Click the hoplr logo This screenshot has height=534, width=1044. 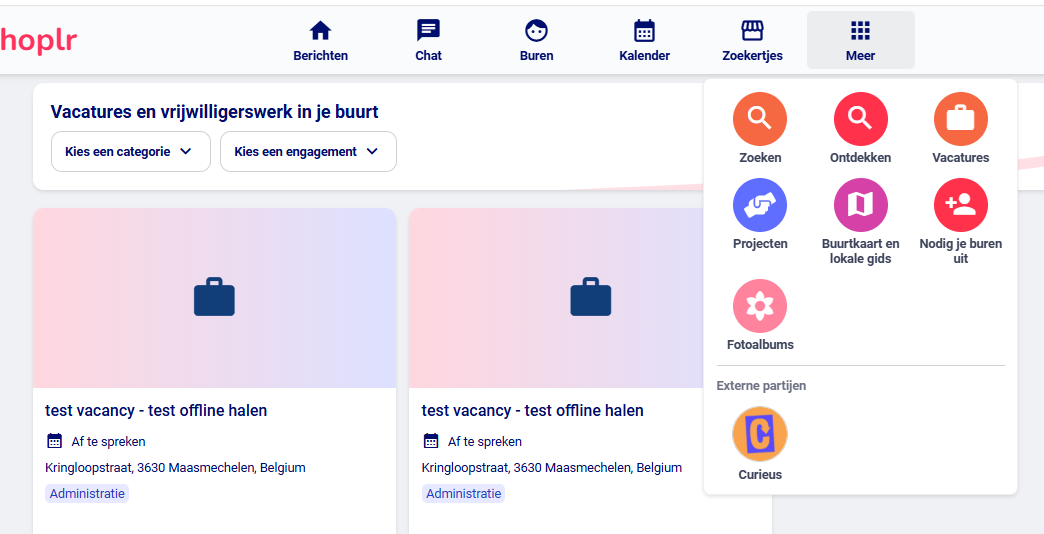[x=39, y=41]
